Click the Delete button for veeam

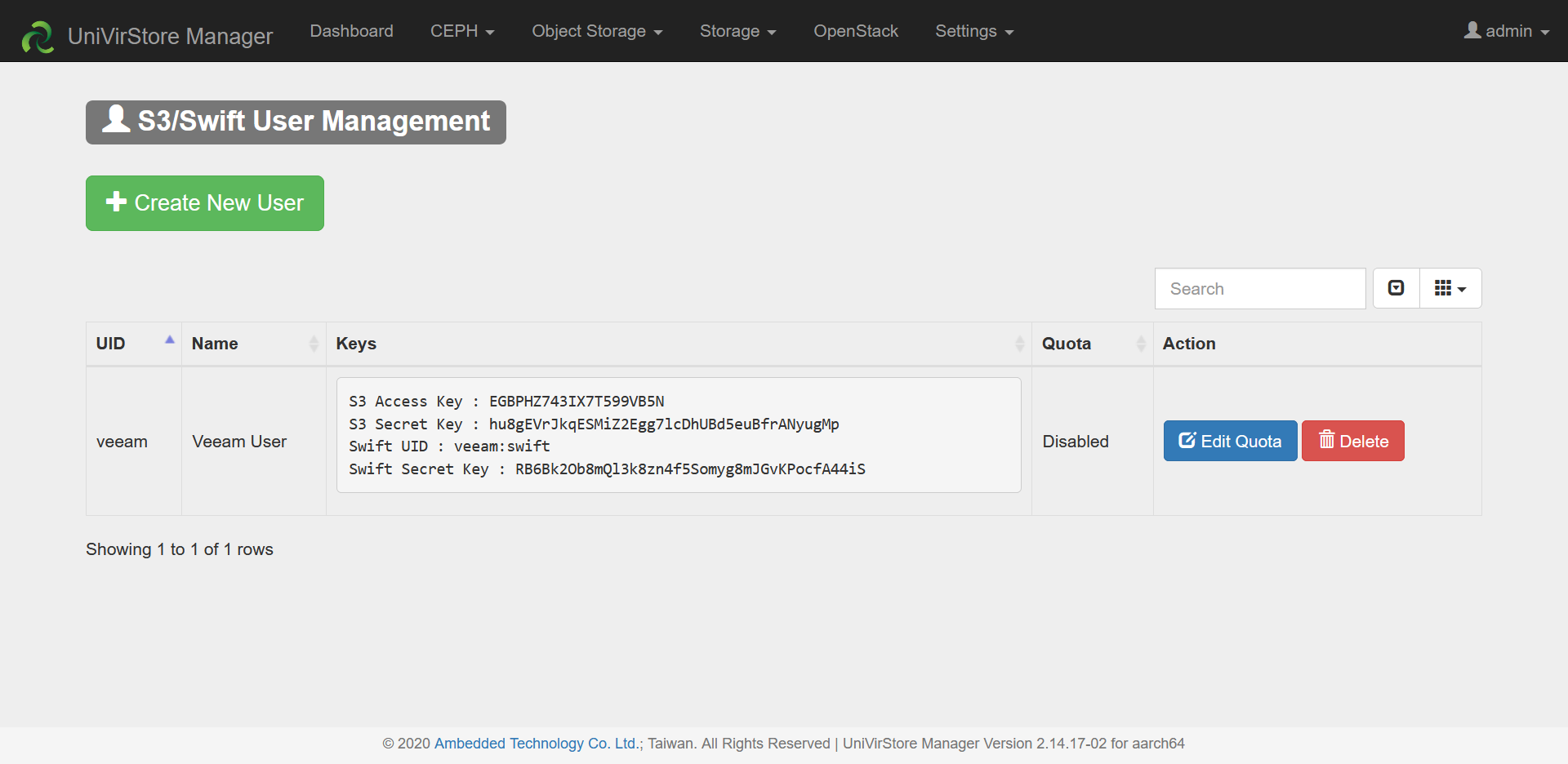[1353, 441]
